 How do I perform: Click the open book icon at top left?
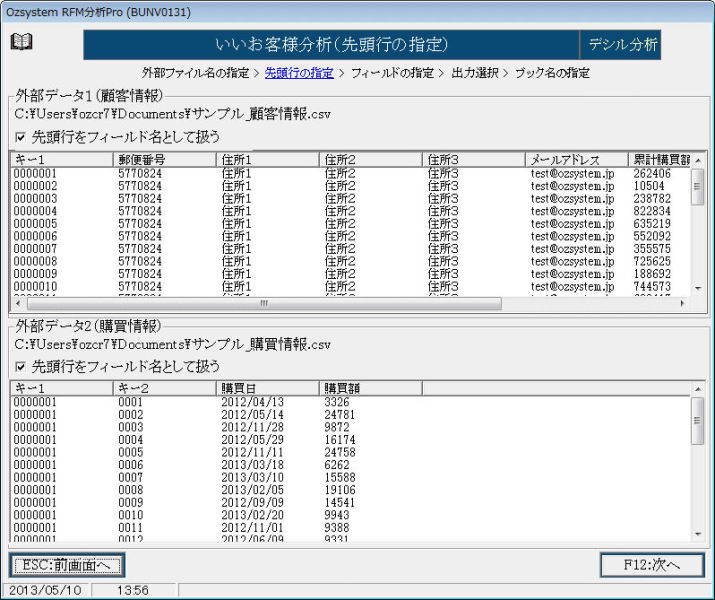[x=21, y=41]
